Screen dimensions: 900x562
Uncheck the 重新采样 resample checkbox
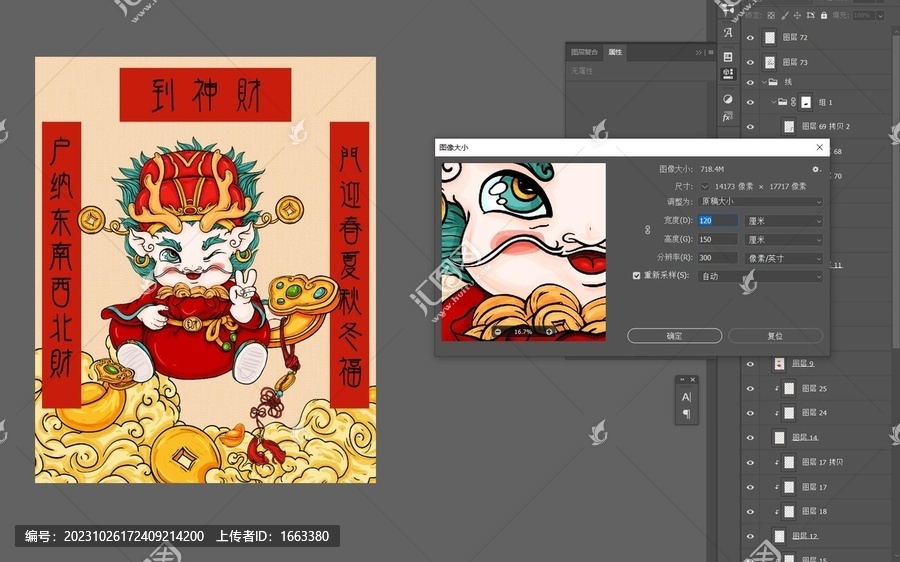pyautogui.click(x=636, y=276)
